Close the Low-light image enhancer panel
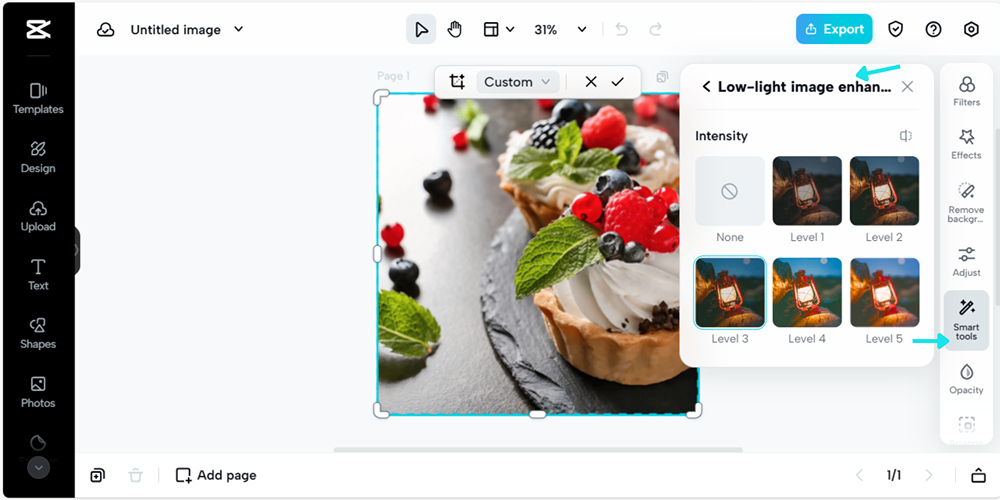 tap(907, 87)
